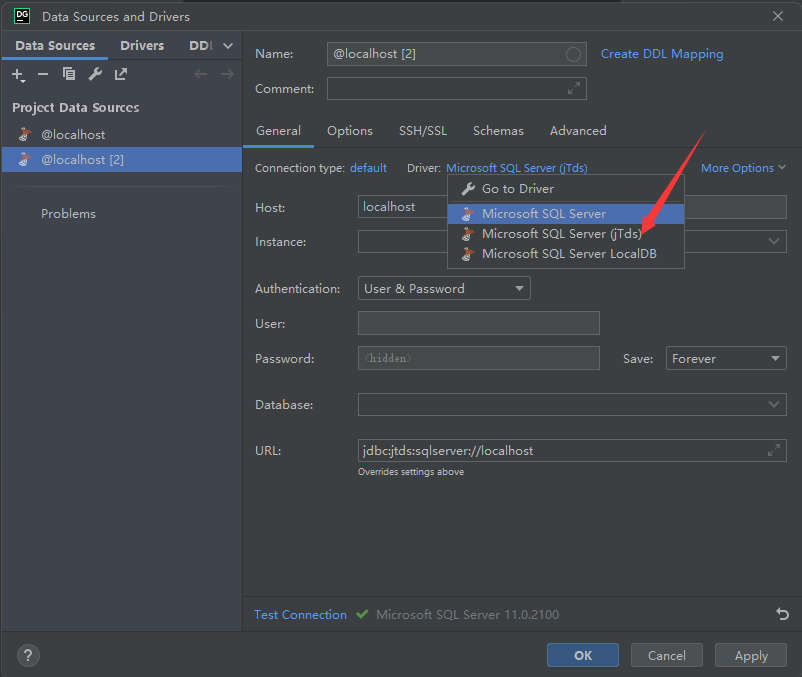This screenshot has height=677, width=802.
Task: Select Microsoft SQL Server LocalDB option
Action: (566, 254)
